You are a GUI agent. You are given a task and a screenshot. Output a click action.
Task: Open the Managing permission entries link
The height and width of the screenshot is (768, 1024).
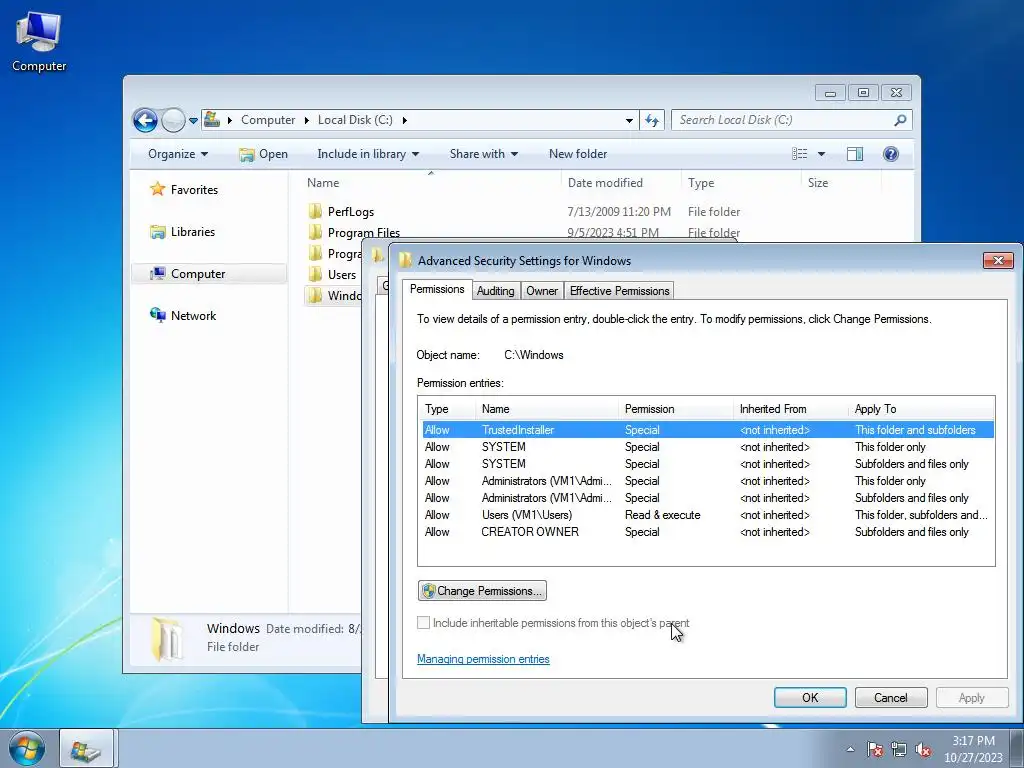click(483, 660)
